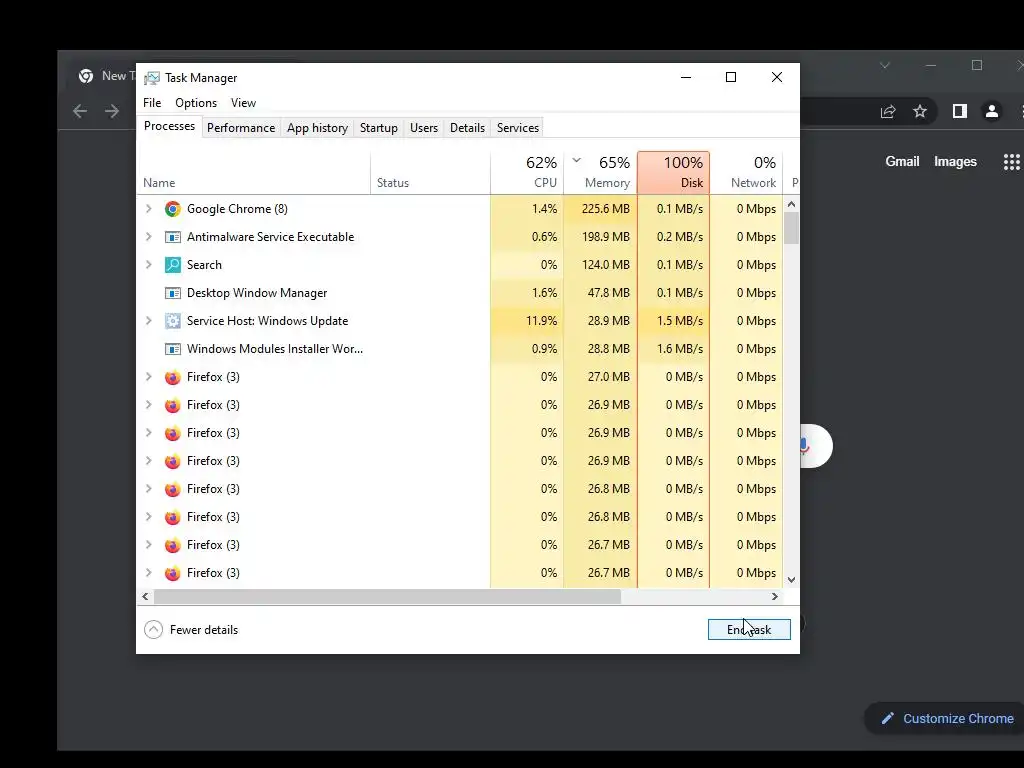Switch to the Startup tab
1024x768 pixels.
click(x=379, y=128)
